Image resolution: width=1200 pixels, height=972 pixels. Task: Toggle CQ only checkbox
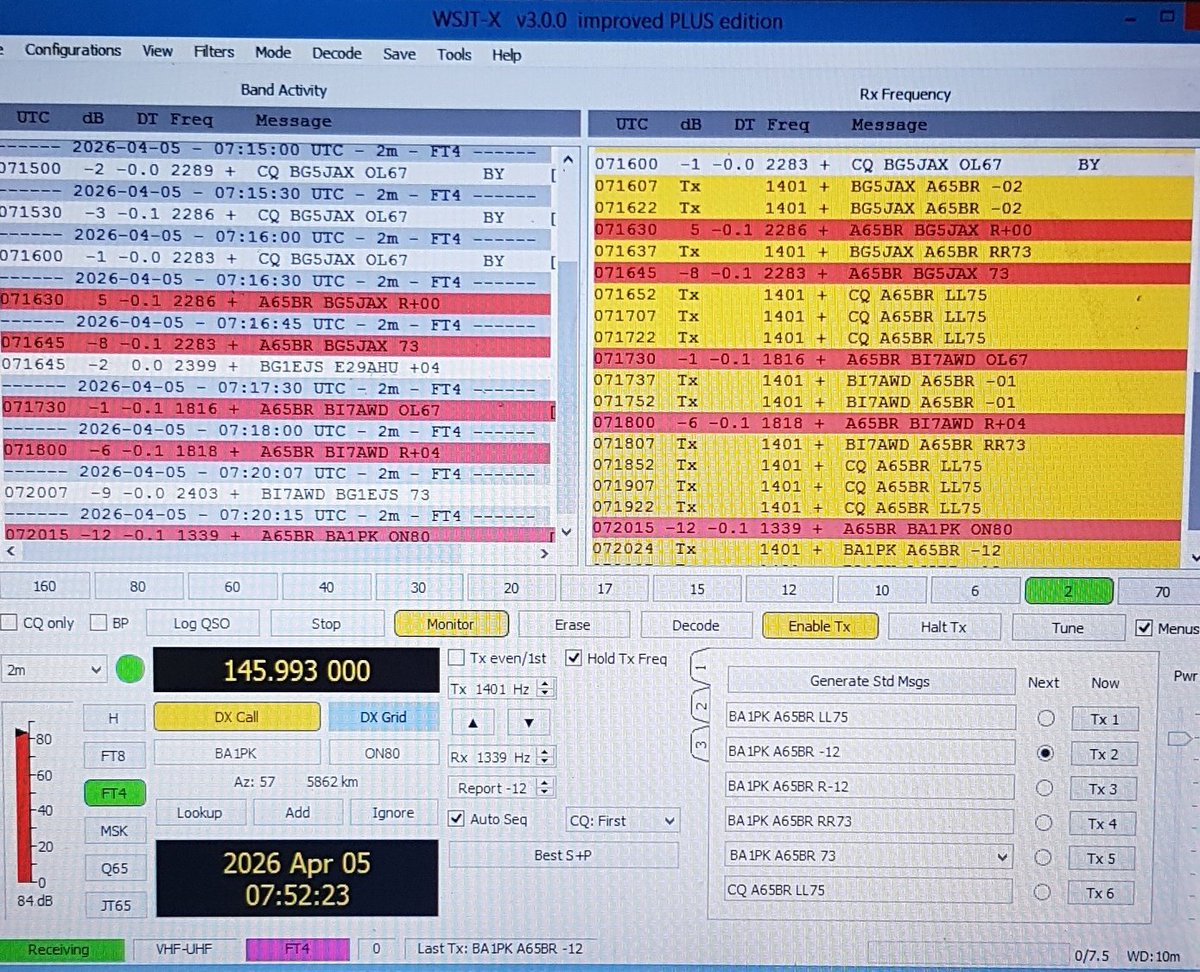click(x=7, y=622)
